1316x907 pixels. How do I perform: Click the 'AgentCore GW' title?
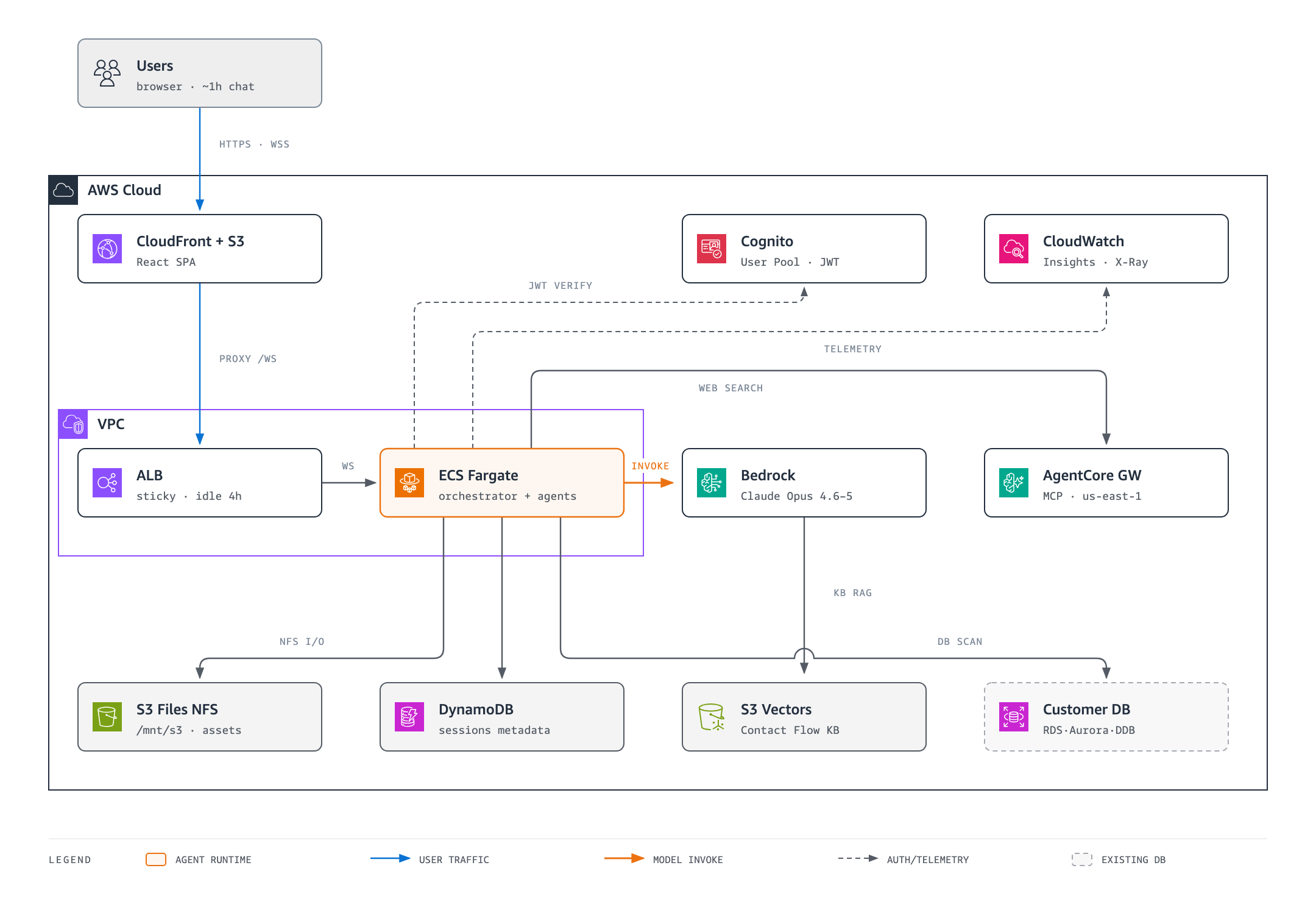(x=1092, y=475)
